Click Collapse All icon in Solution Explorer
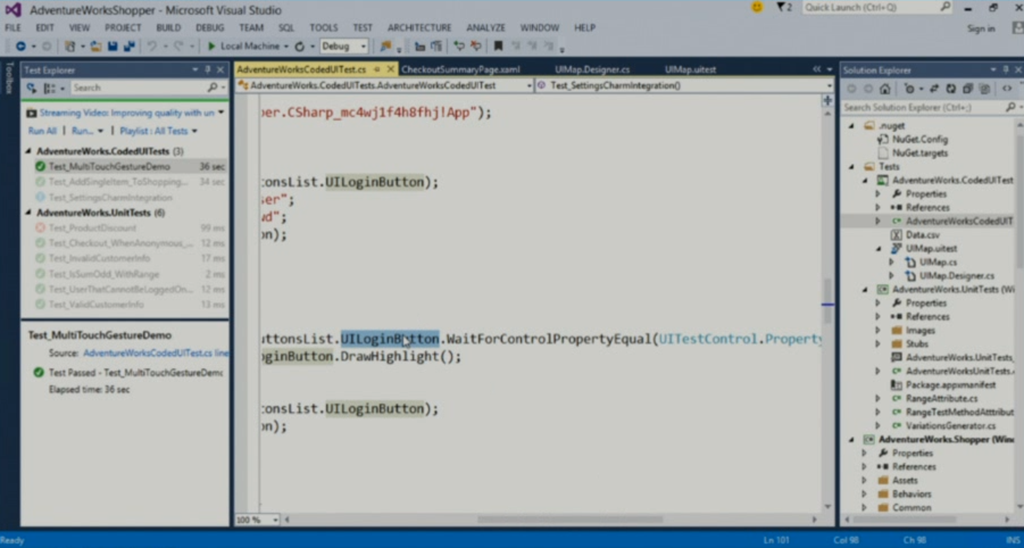The width and height of the screenshot is (1024, 548). 968,88
